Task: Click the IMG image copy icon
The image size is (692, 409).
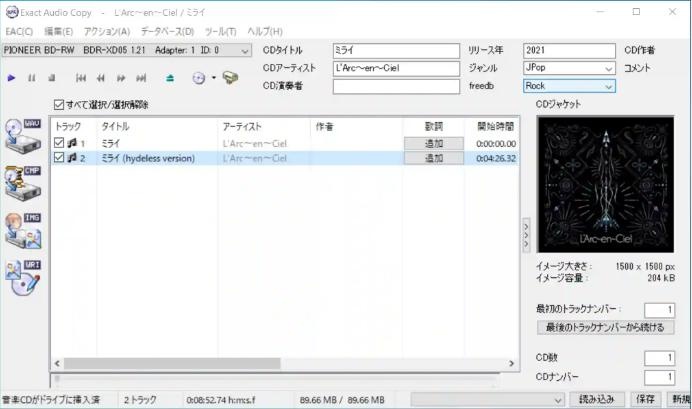Action: tap(23, 230)
